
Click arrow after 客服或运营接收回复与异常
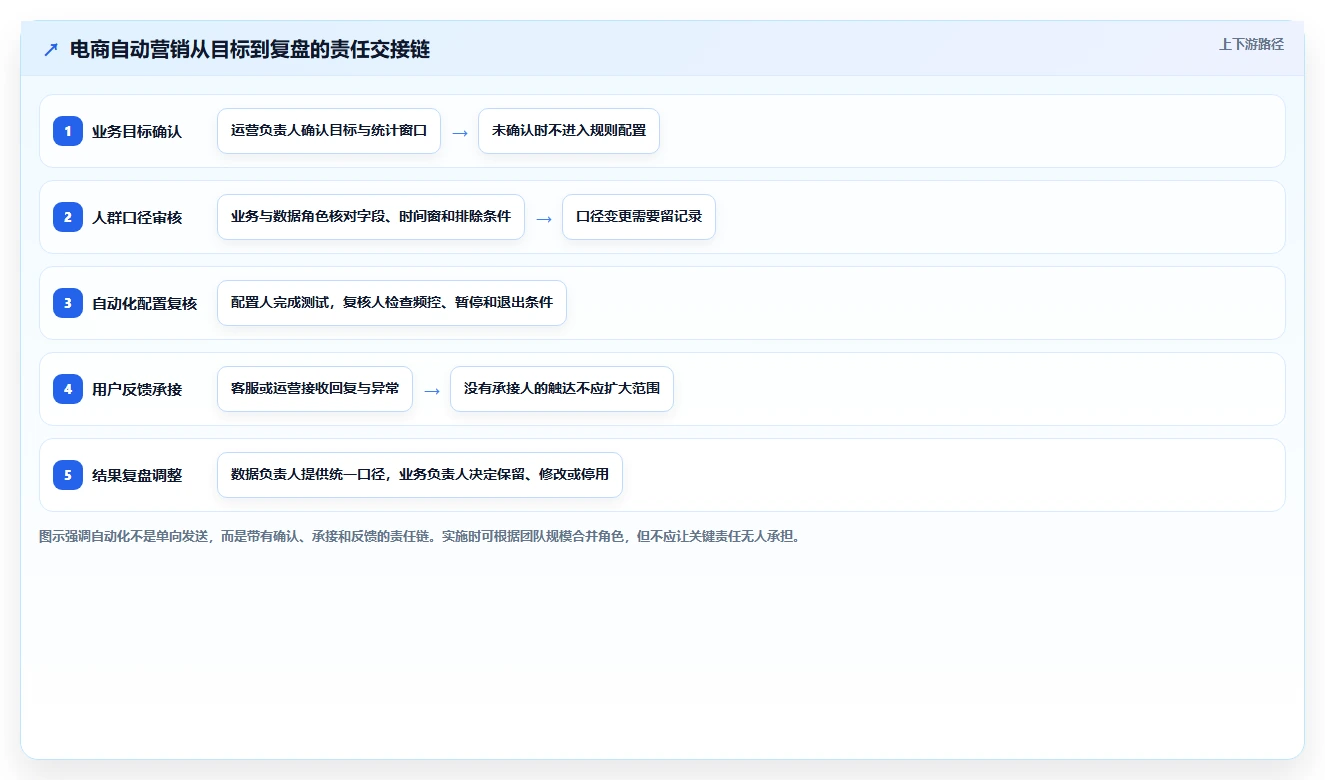point(432,390)
